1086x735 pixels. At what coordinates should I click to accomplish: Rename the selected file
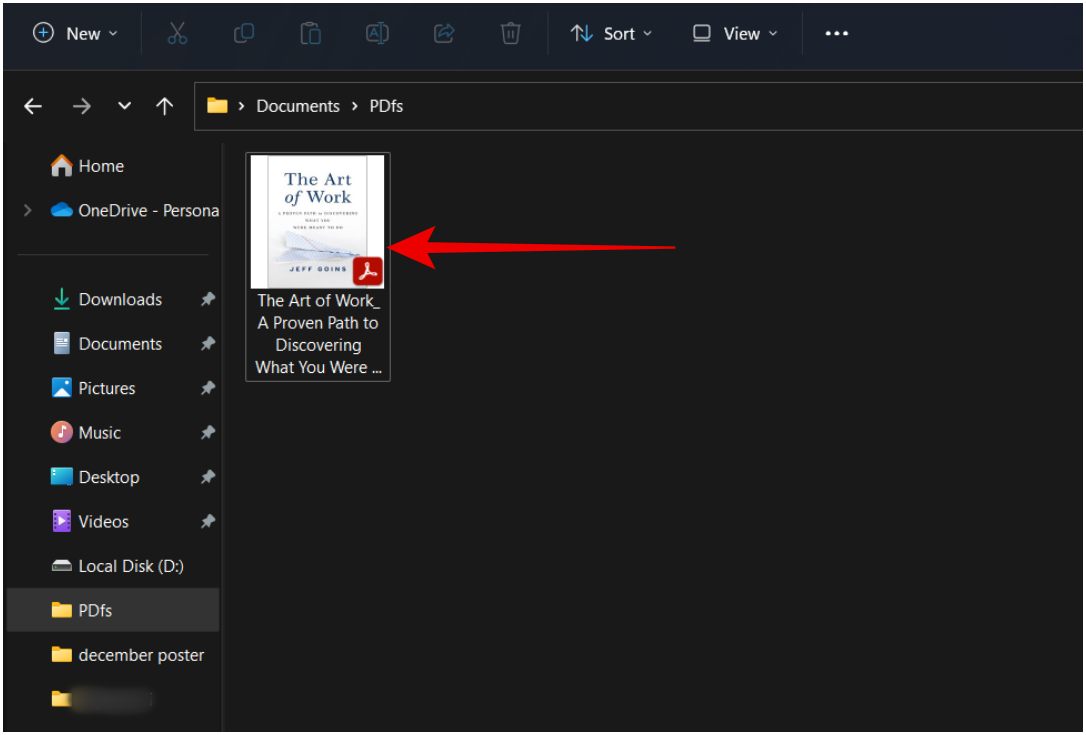(x=378, y=33)
